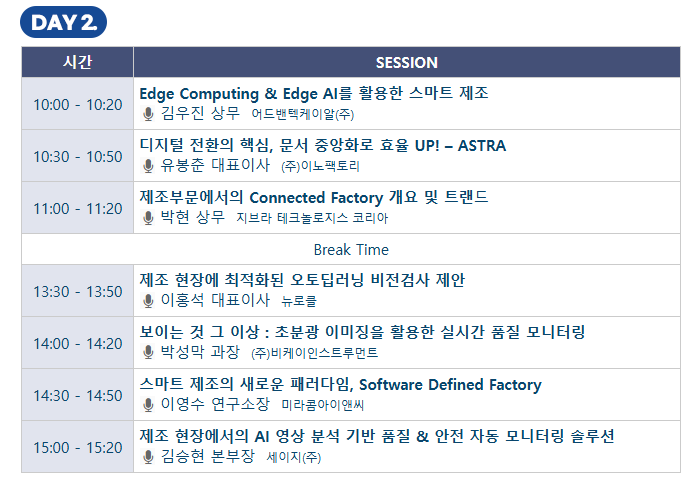Screen dimensions: 700x480
Task: Open Software Defined Factory session title
Action: pos(340,384)
